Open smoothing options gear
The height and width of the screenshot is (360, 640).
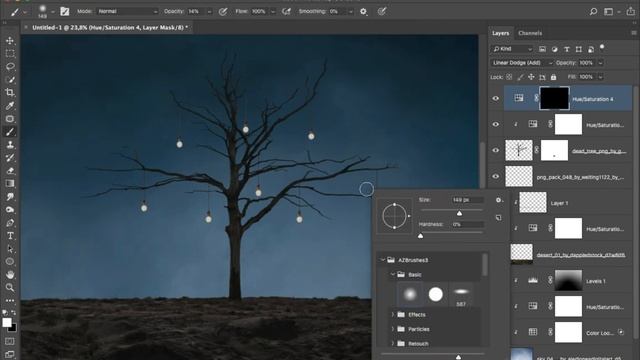click(363, 11)
